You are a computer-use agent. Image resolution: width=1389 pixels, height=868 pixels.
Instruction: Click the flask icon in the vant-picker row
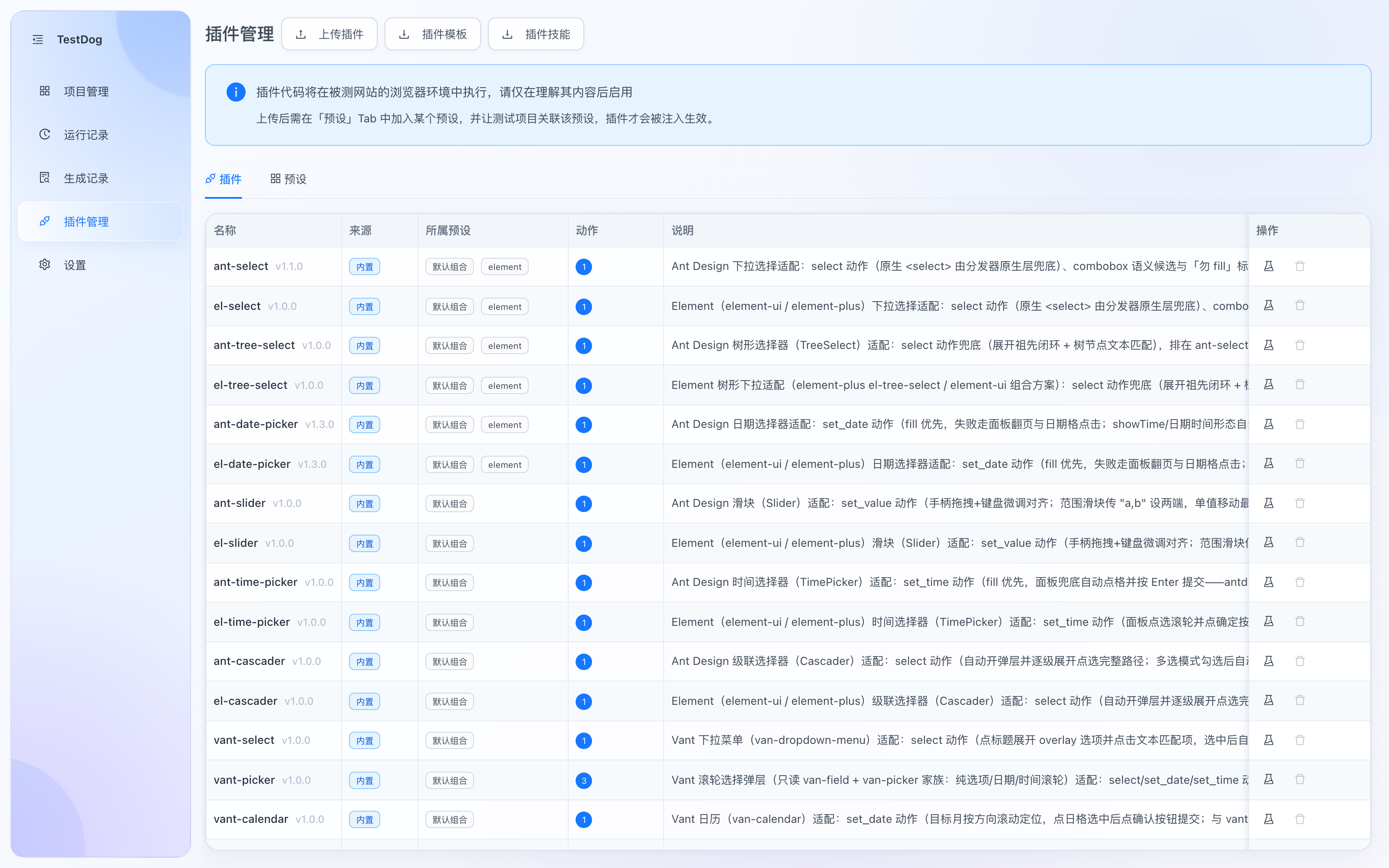[1268, 779]
